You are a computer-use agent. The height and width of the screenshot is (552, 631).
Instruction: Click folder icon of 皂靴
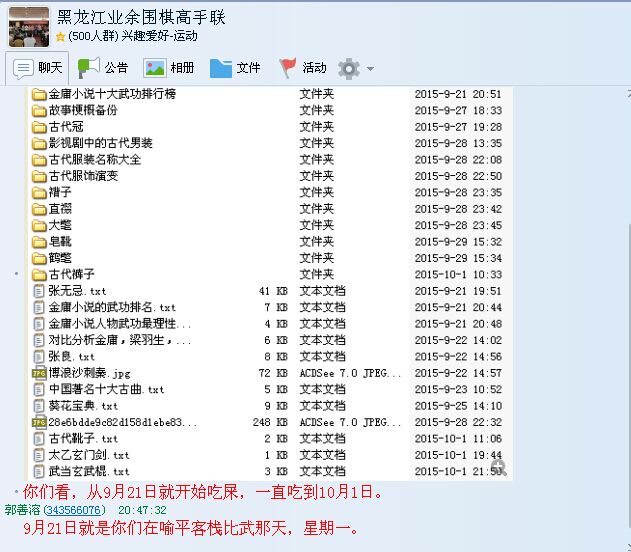(x=39, y=242)
